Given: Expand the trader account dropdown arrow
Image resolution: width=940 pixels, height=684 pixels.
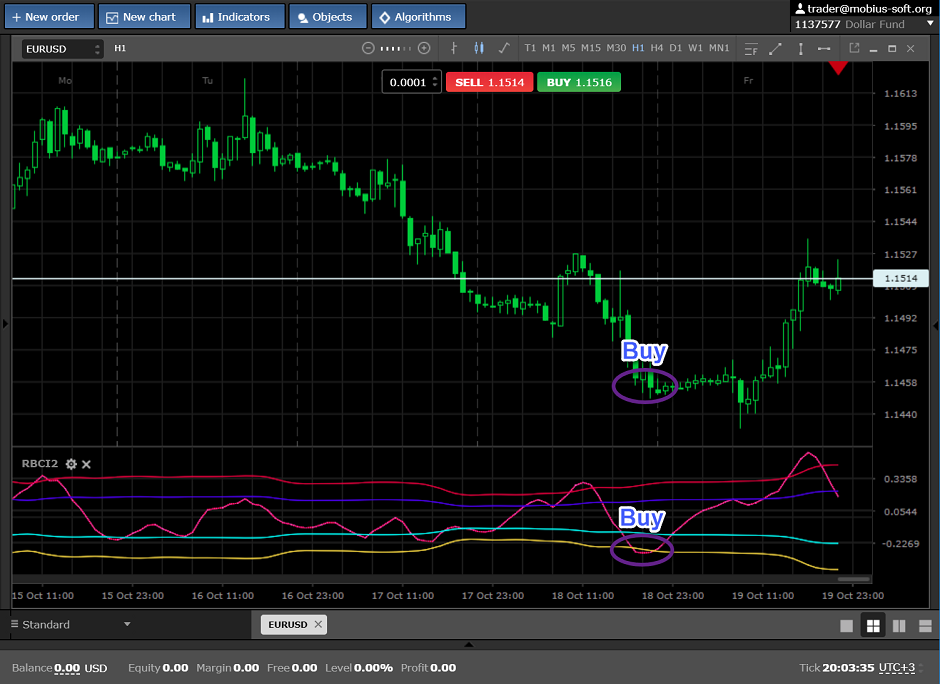Looking at the screenshot, I should [930, 24].
